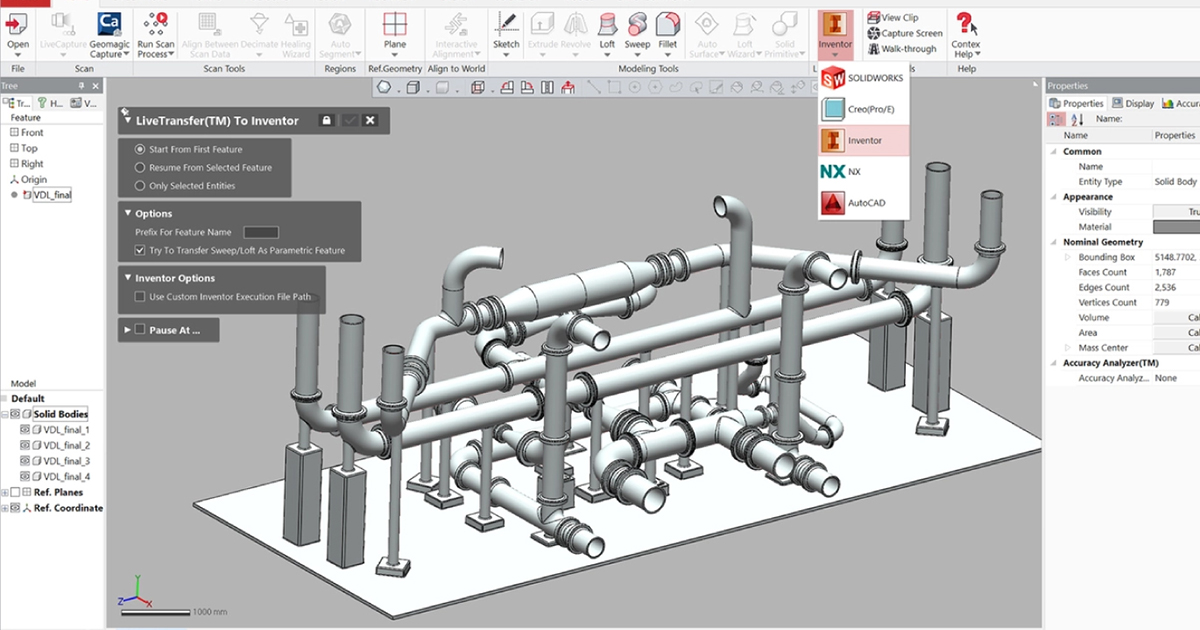Select the Geomagic Capture tool

[x=110, y=25]
